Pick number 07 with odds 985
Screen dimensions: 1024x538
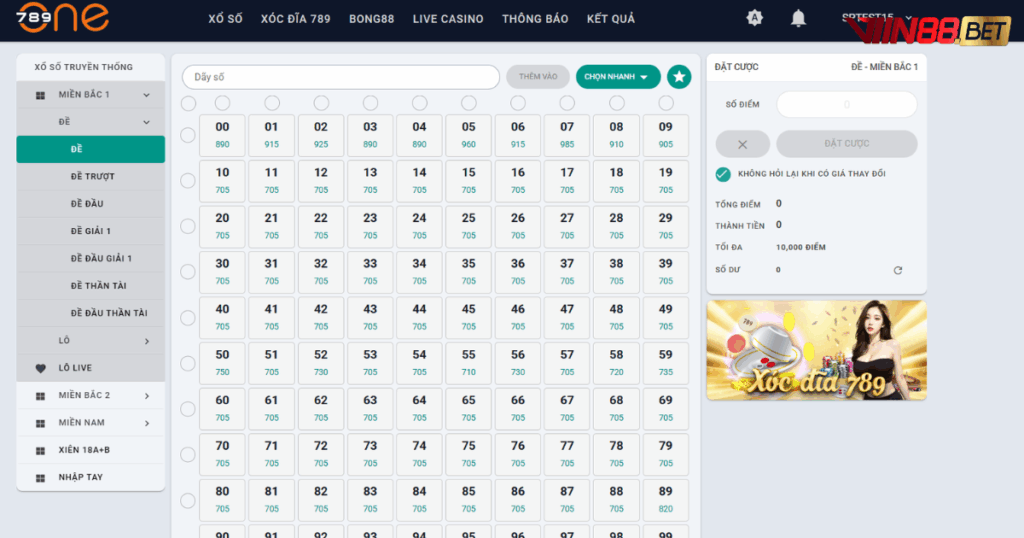point(567,135)
